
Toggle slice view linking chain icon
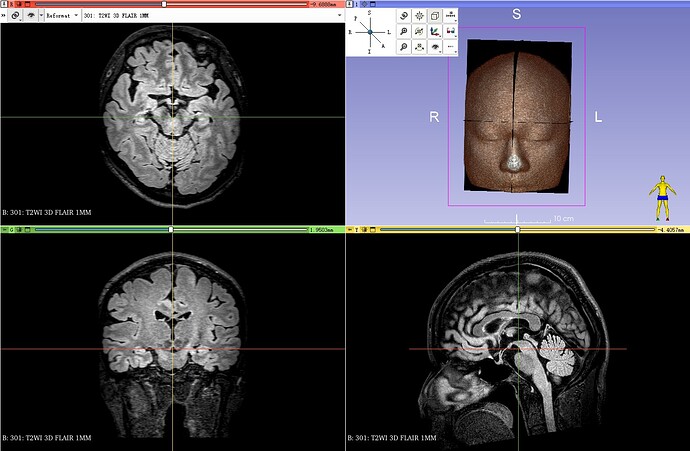point(15,15)
